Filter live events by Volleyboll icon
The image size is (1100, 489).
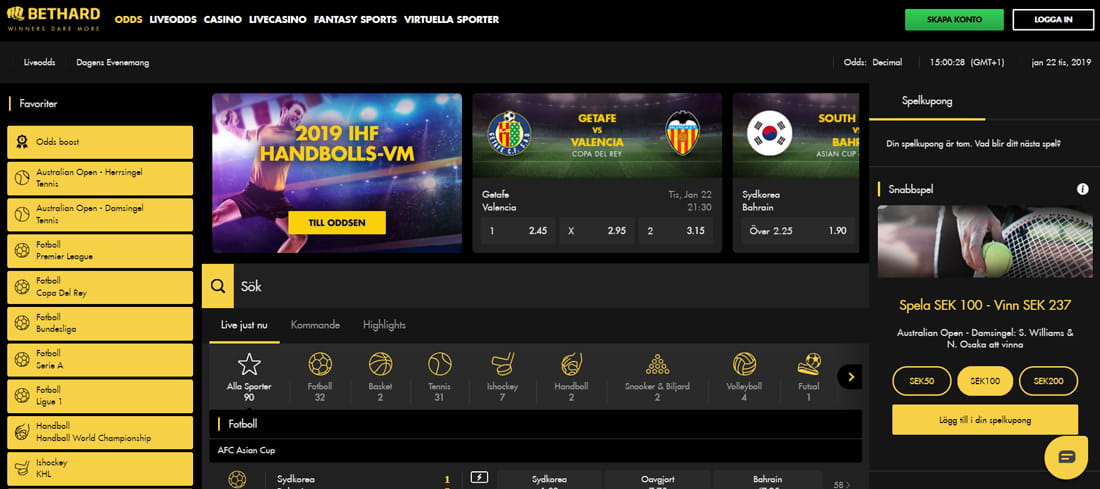(x=744, y=364)
